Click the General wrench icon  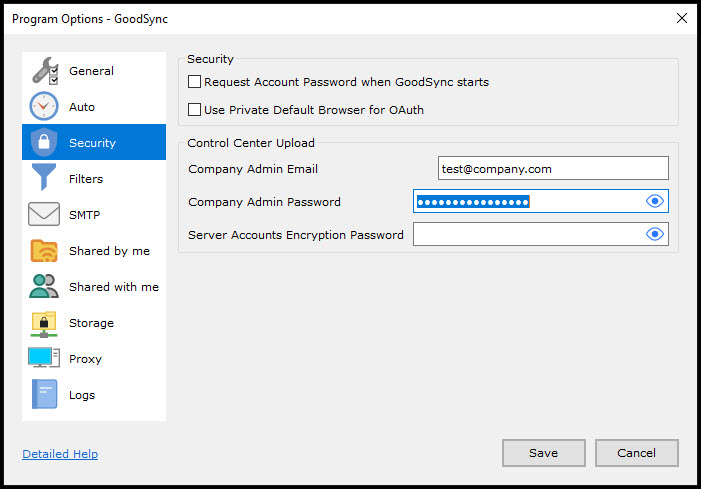point(44,71)
